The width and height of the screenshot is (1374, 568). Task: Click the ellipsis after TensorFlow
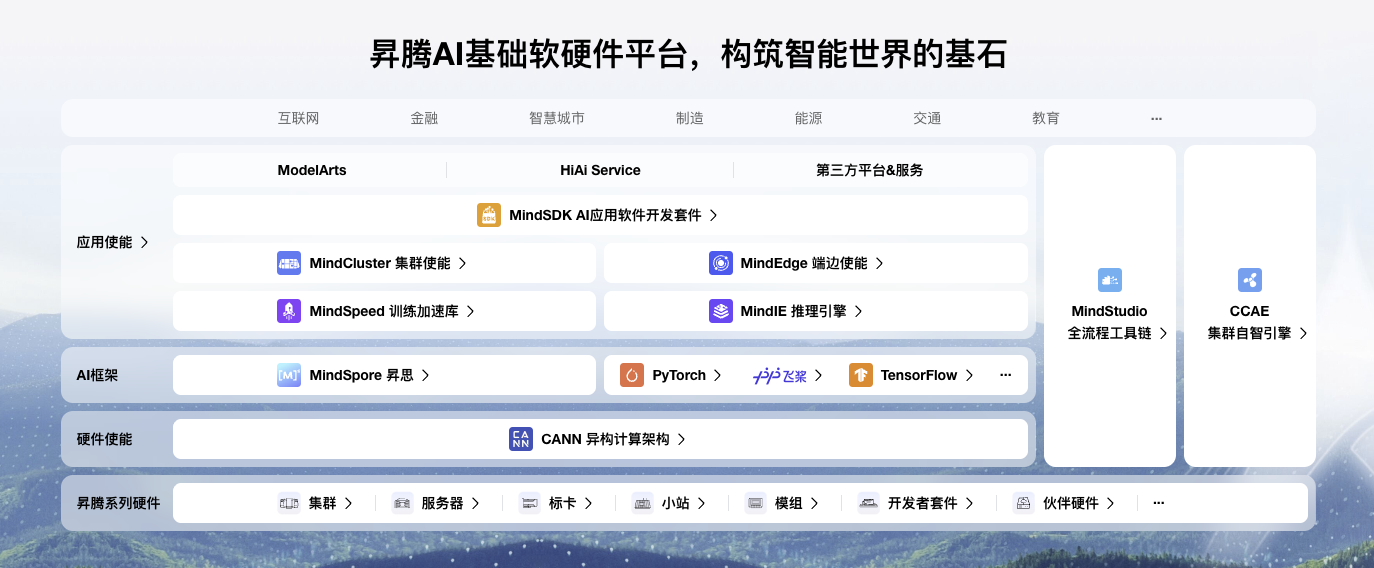pyautogui.click(x=1006, y=375)
